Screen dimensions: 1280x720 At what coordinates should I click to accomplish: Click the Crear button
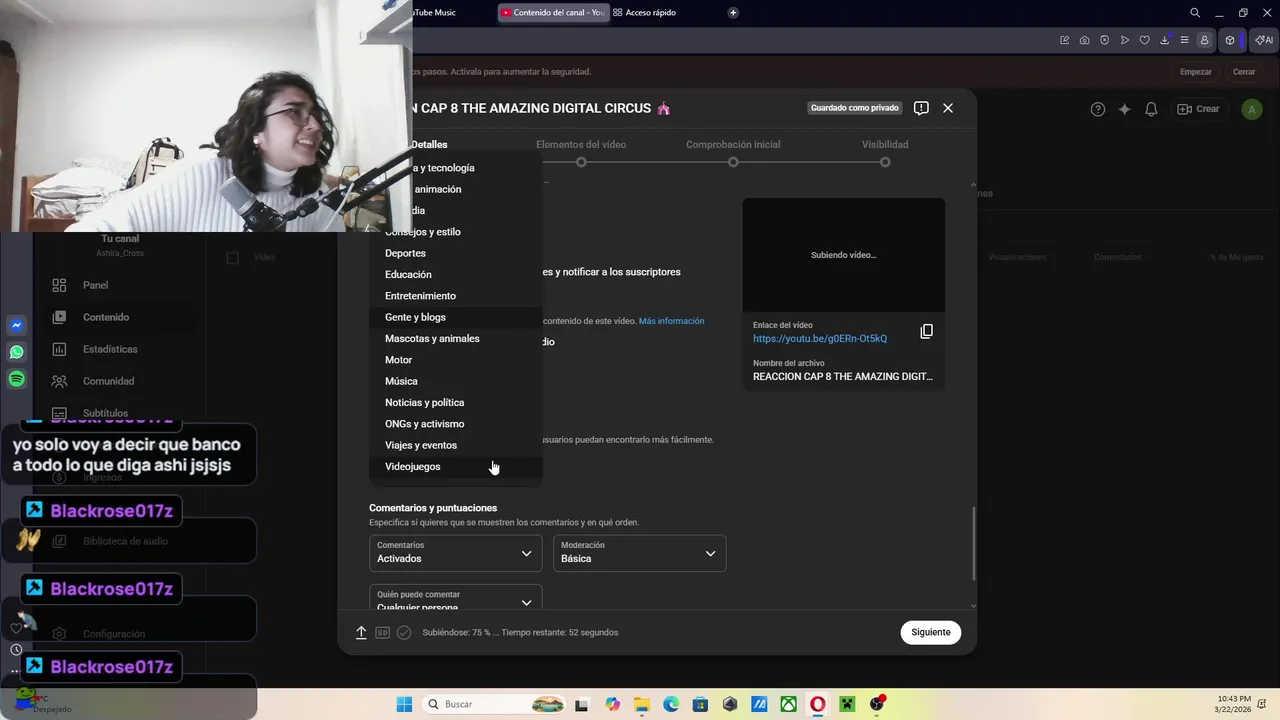[1198, 109]
